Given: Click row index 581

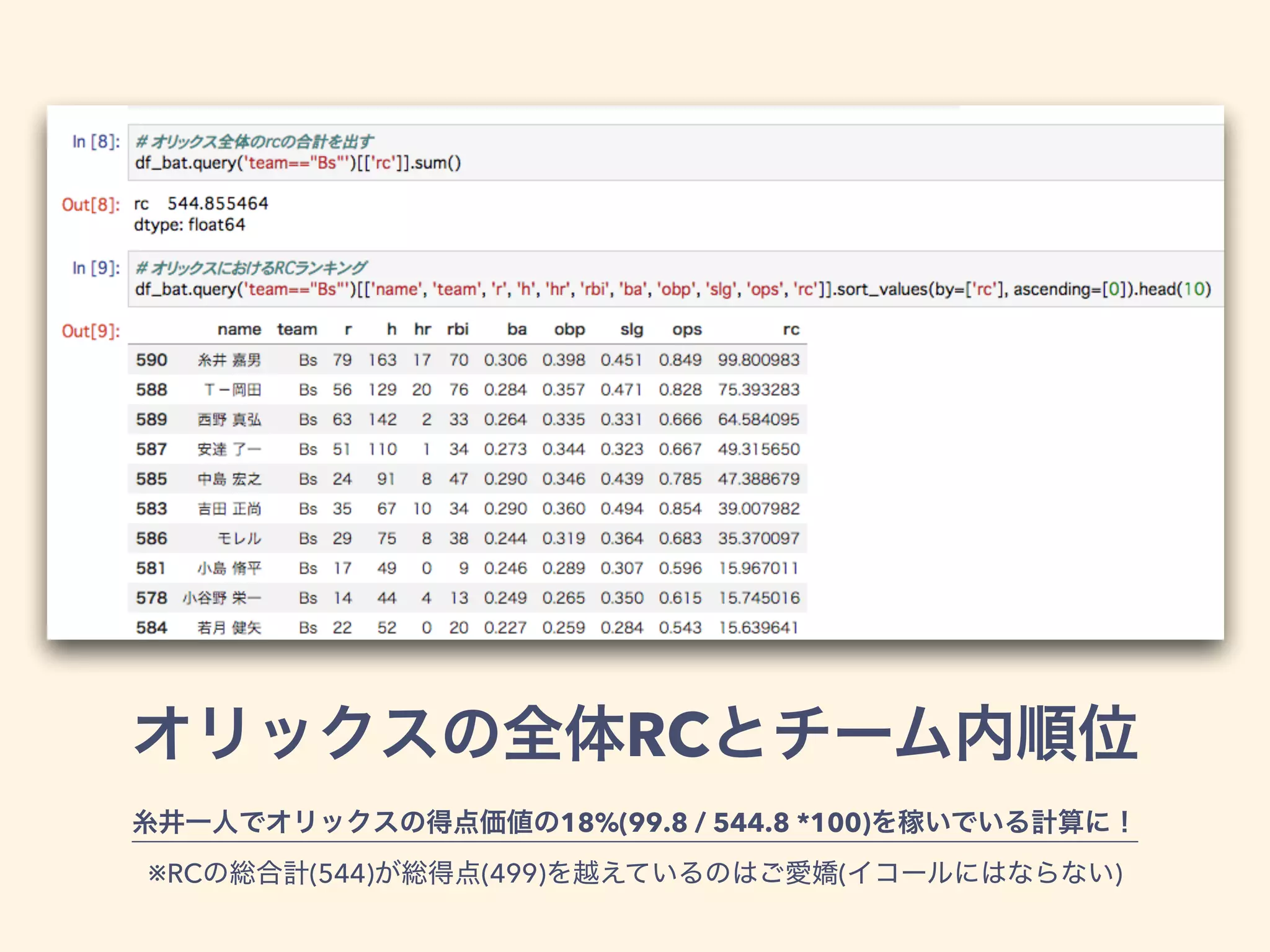Looking at the screenshot, I should click(x=151, y=568).
